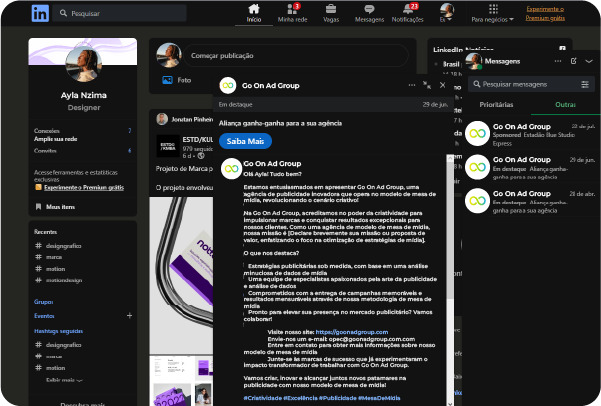Viewport: 601px width, 406px height.
Task: Open Mensagens icon in top navigation
Action: click(x=370, y=9)
